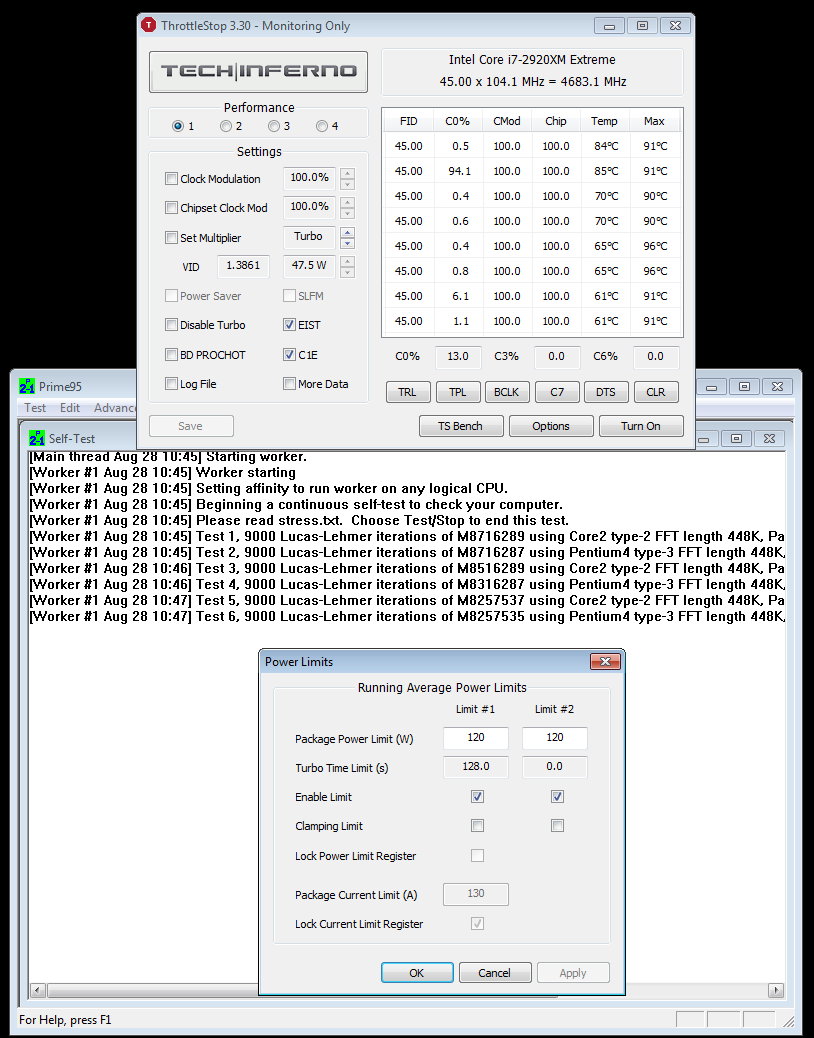This screenshot has height=1038, width=814.
Task: Click Package Power Limit #2 field showing 120
Action: pos(555,738)
